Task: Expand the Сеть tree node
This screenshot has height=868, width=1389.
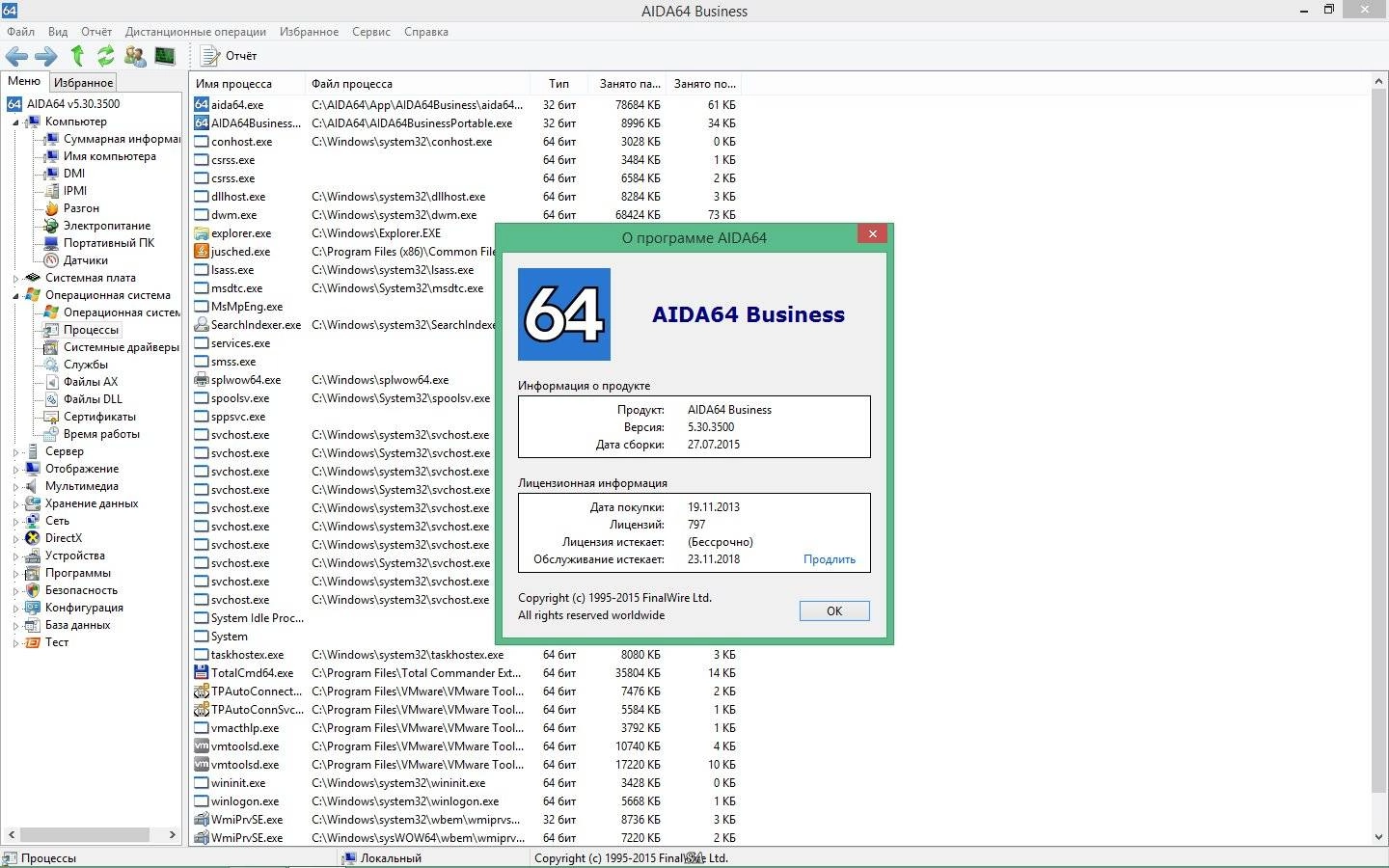Action: pos(15,522)
